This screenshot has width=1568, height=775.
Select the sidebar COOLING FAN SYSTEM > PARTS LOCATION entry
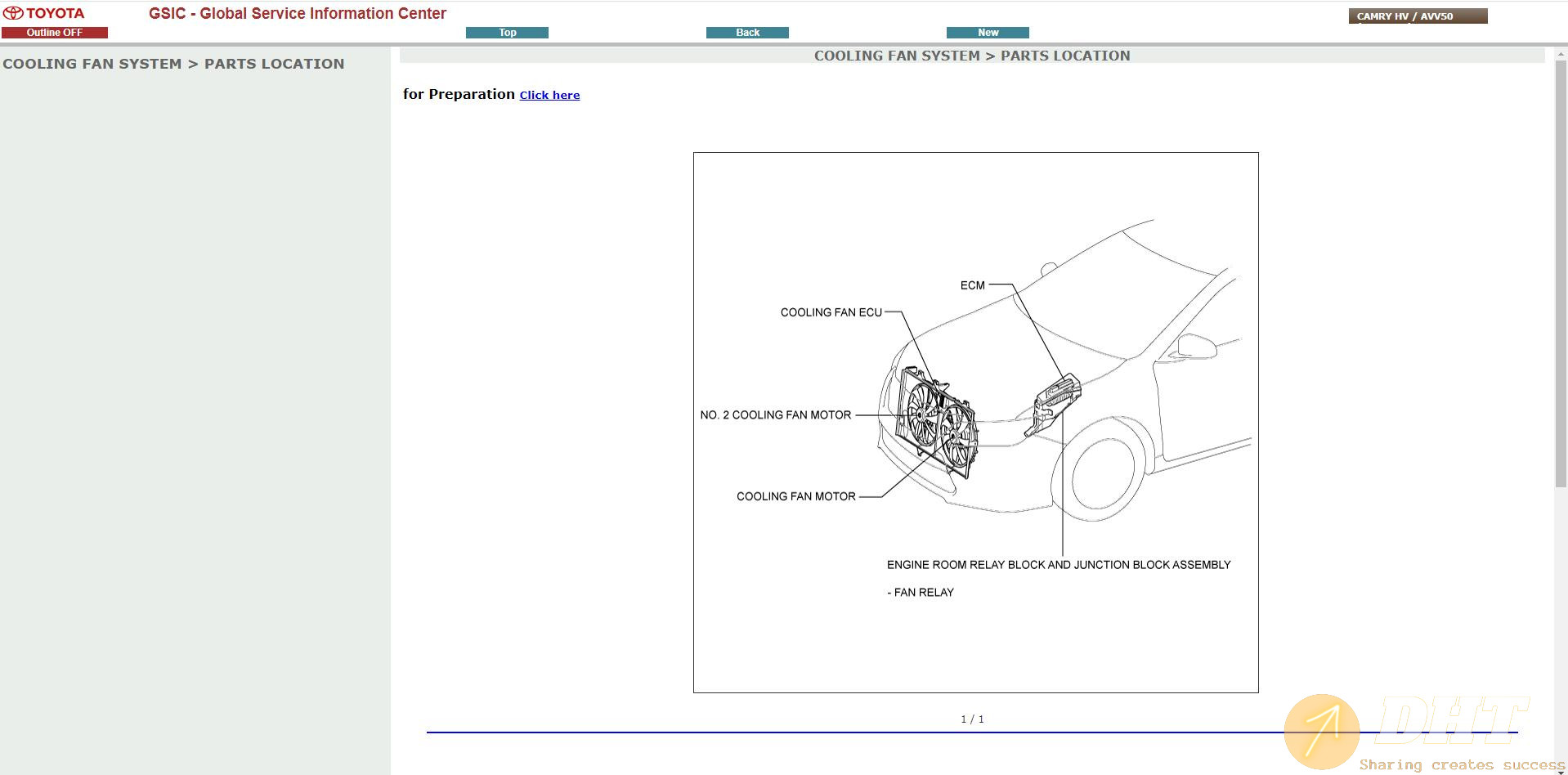pos(173,64)
